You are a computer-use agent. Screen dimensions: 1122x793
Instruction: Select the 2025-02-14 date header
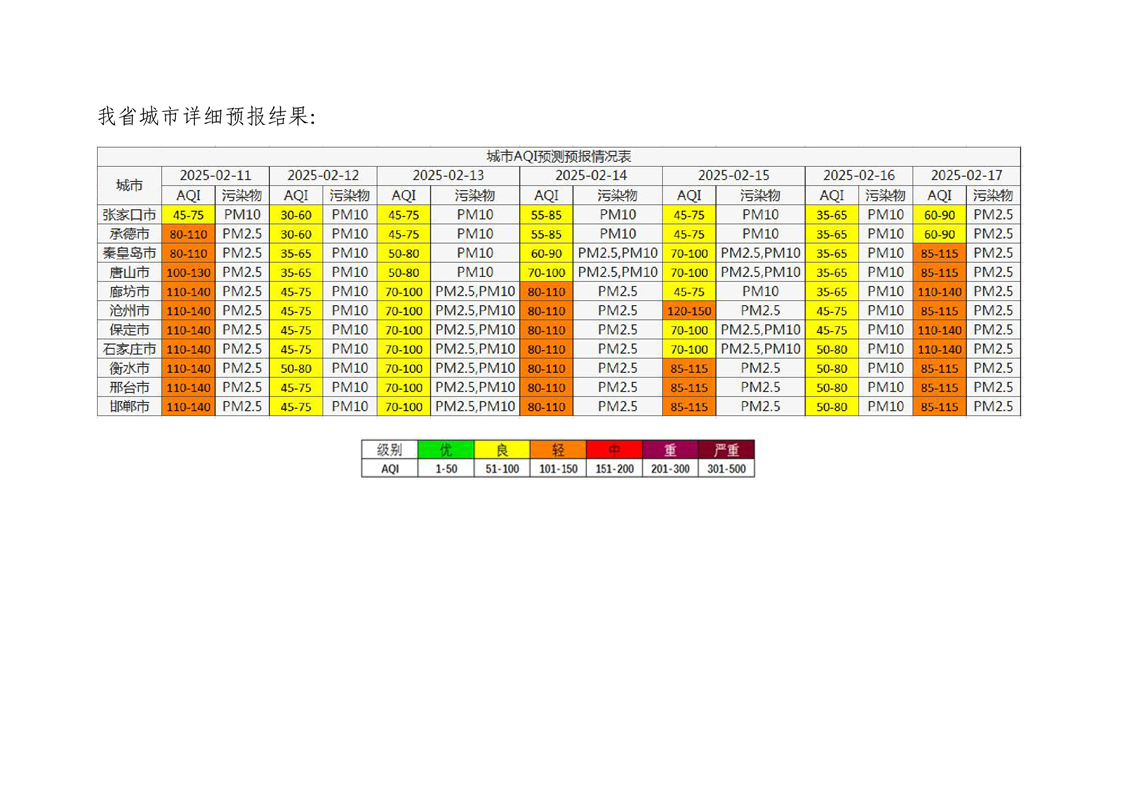[x=591, y=175]
